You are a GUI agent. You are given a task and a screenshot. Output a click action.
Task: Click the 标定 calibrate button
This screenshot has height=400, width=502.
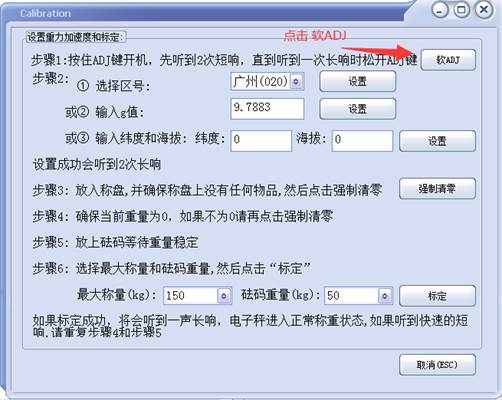[437, 296]
